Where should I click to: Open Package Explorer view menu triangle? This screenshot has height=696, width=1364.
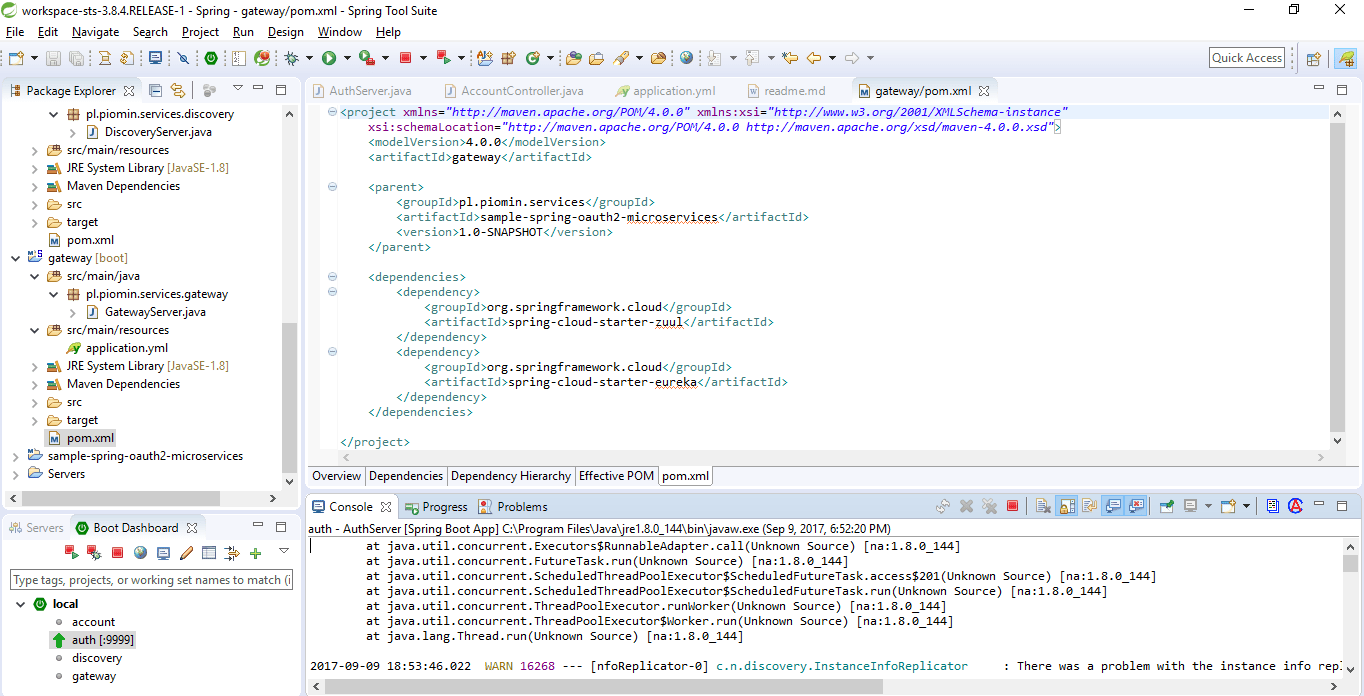[237, 90]
